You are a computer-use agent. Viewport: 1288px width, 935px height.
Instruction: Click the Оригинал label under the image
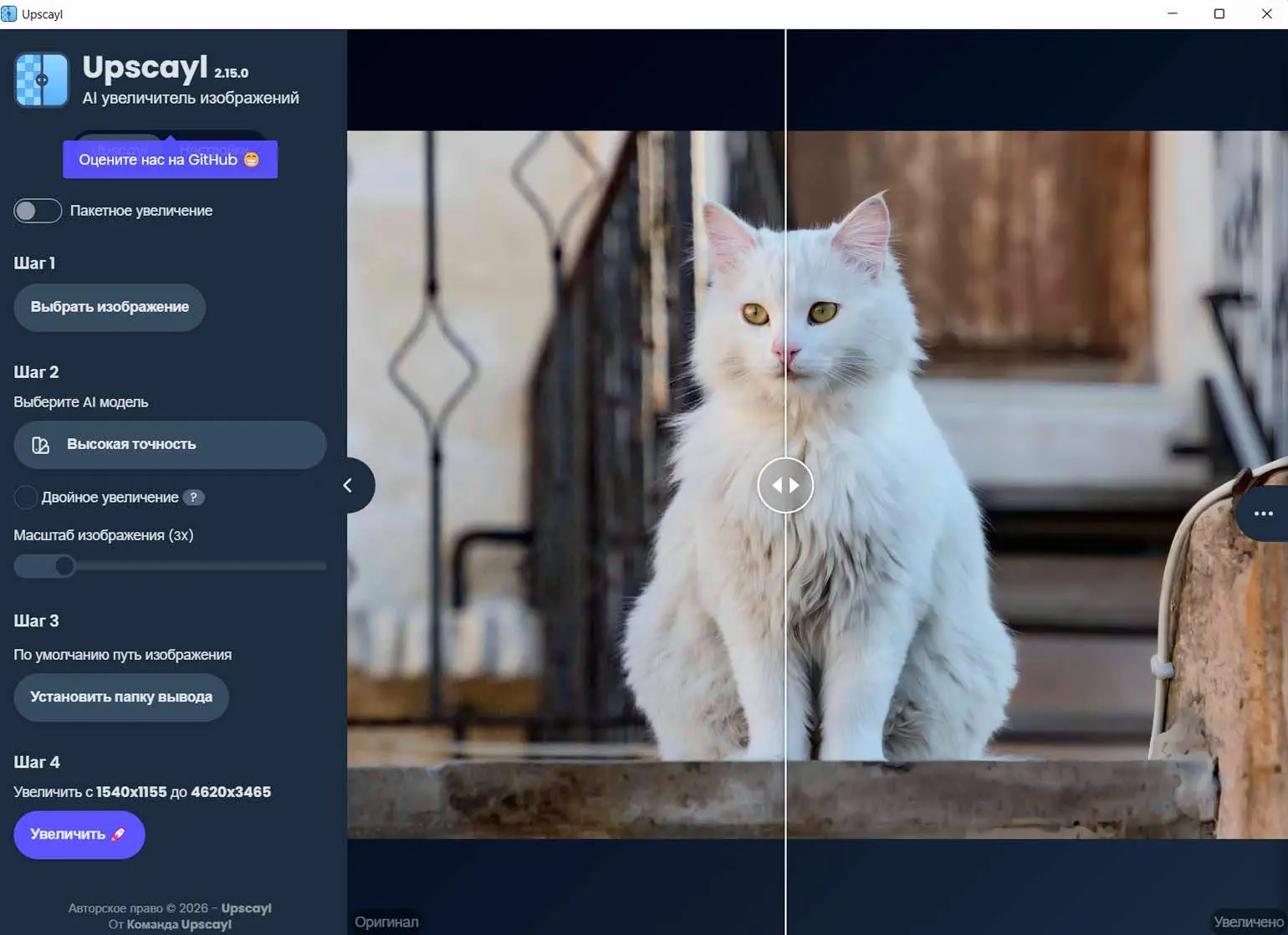[386, 922]
